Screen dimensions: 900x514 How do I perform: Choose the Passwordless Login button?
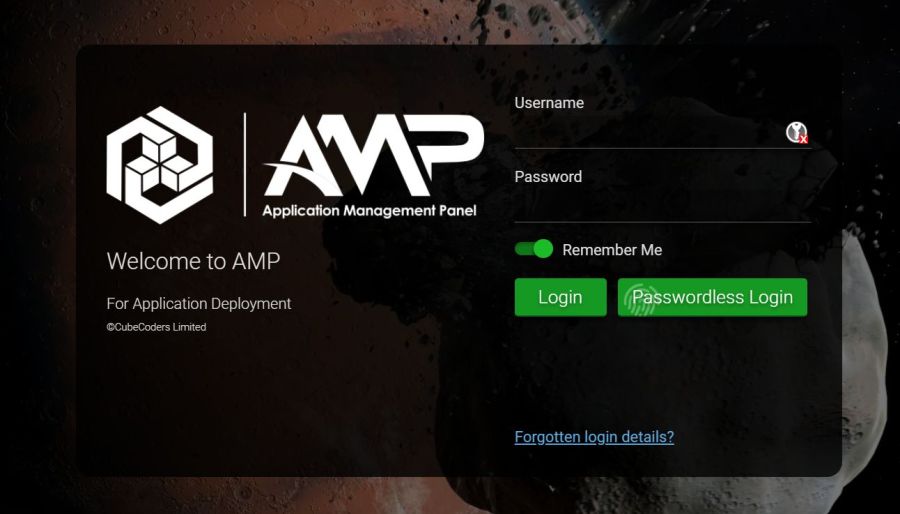(712, 297)
